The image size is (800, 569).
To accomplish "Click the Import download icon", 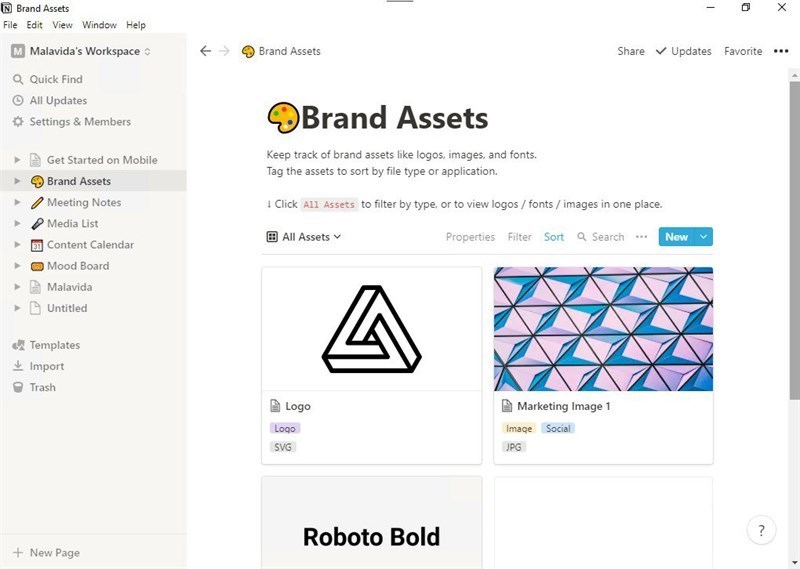I will [x=18, y=366].
